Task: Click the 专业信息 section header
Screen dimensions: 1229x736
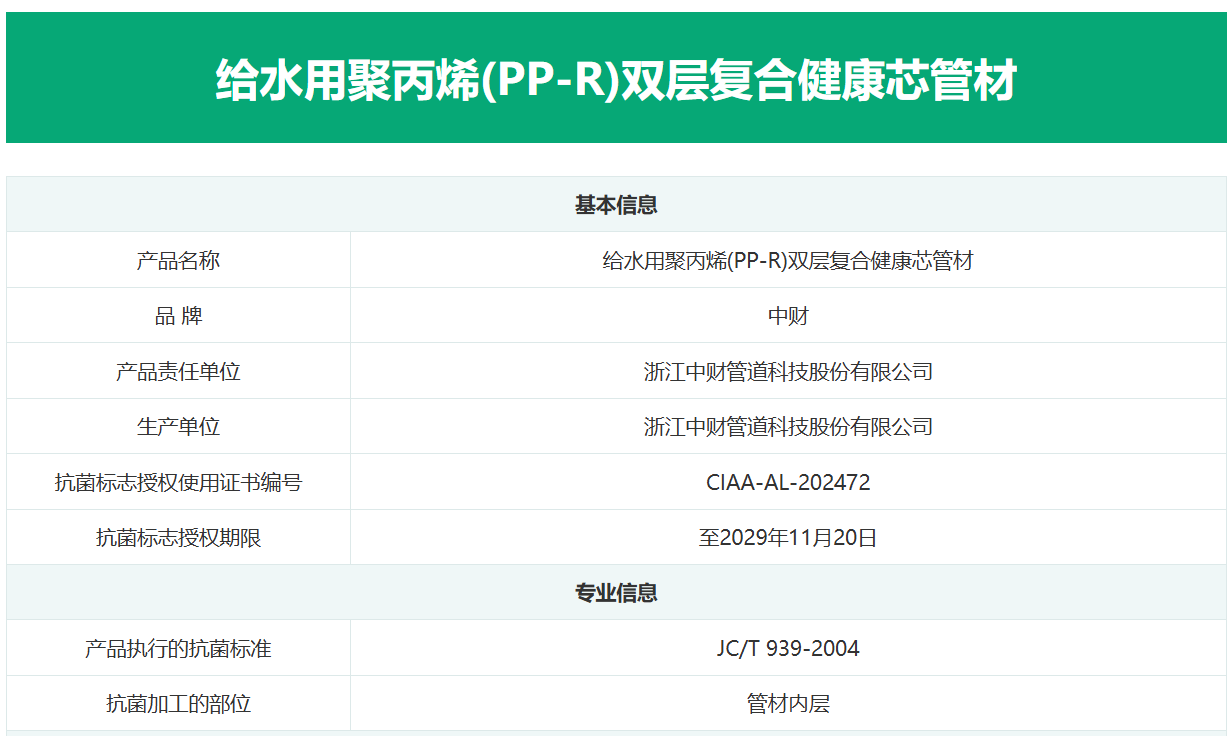Action: pos(616,593)
